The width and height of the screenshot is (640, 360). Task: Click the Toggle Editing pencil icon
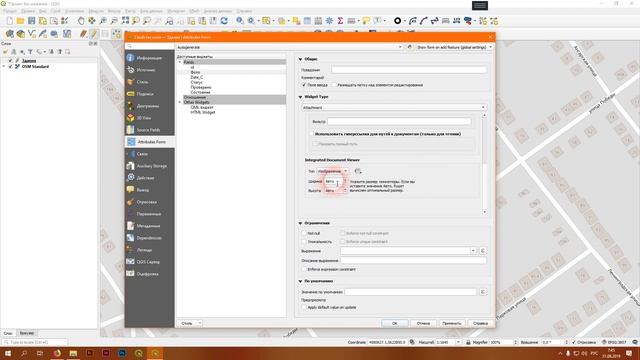(x=93, y=33)
